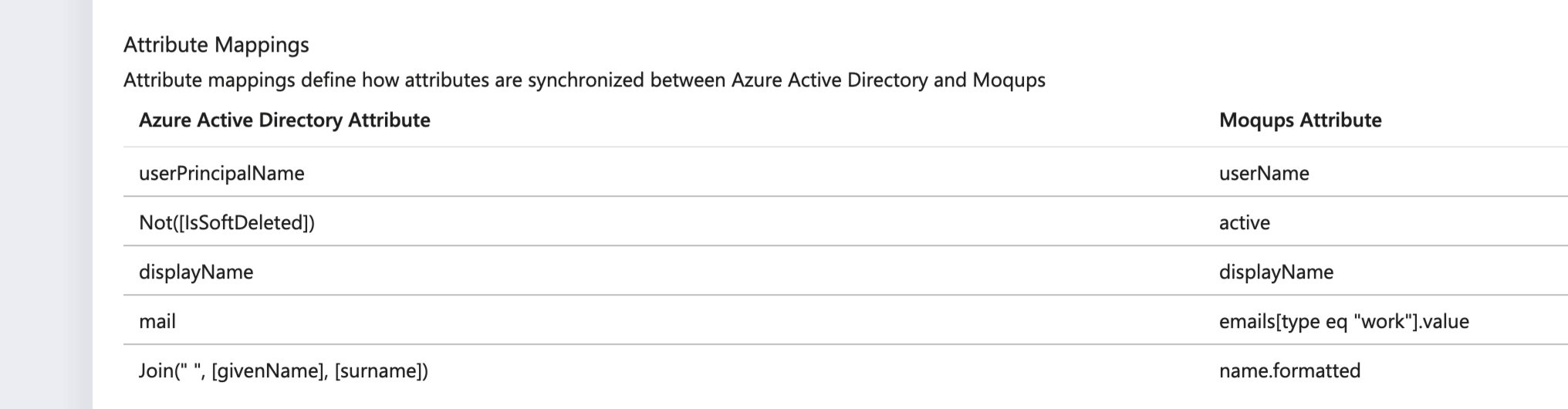
Task: Click the active Moqups attribute
Action: point(1244,223)
